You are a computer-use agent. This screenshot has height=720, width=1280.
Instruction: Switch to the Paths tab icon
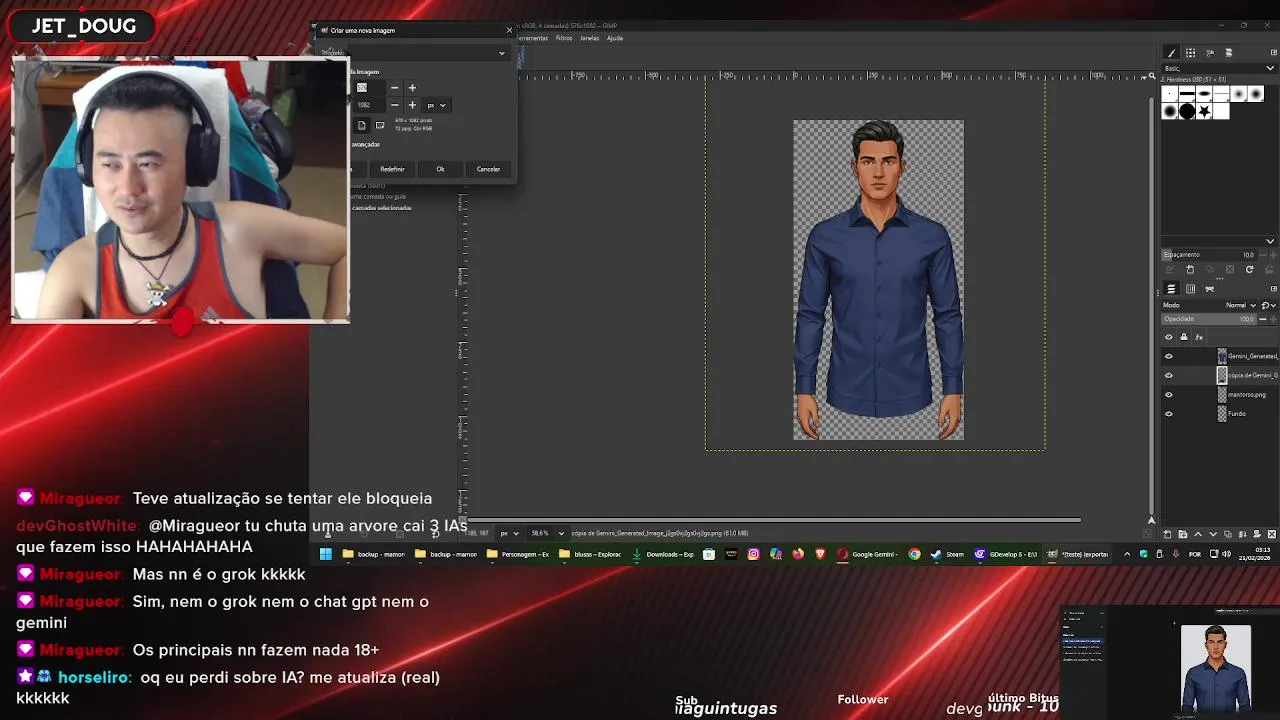coord(1209,289)
